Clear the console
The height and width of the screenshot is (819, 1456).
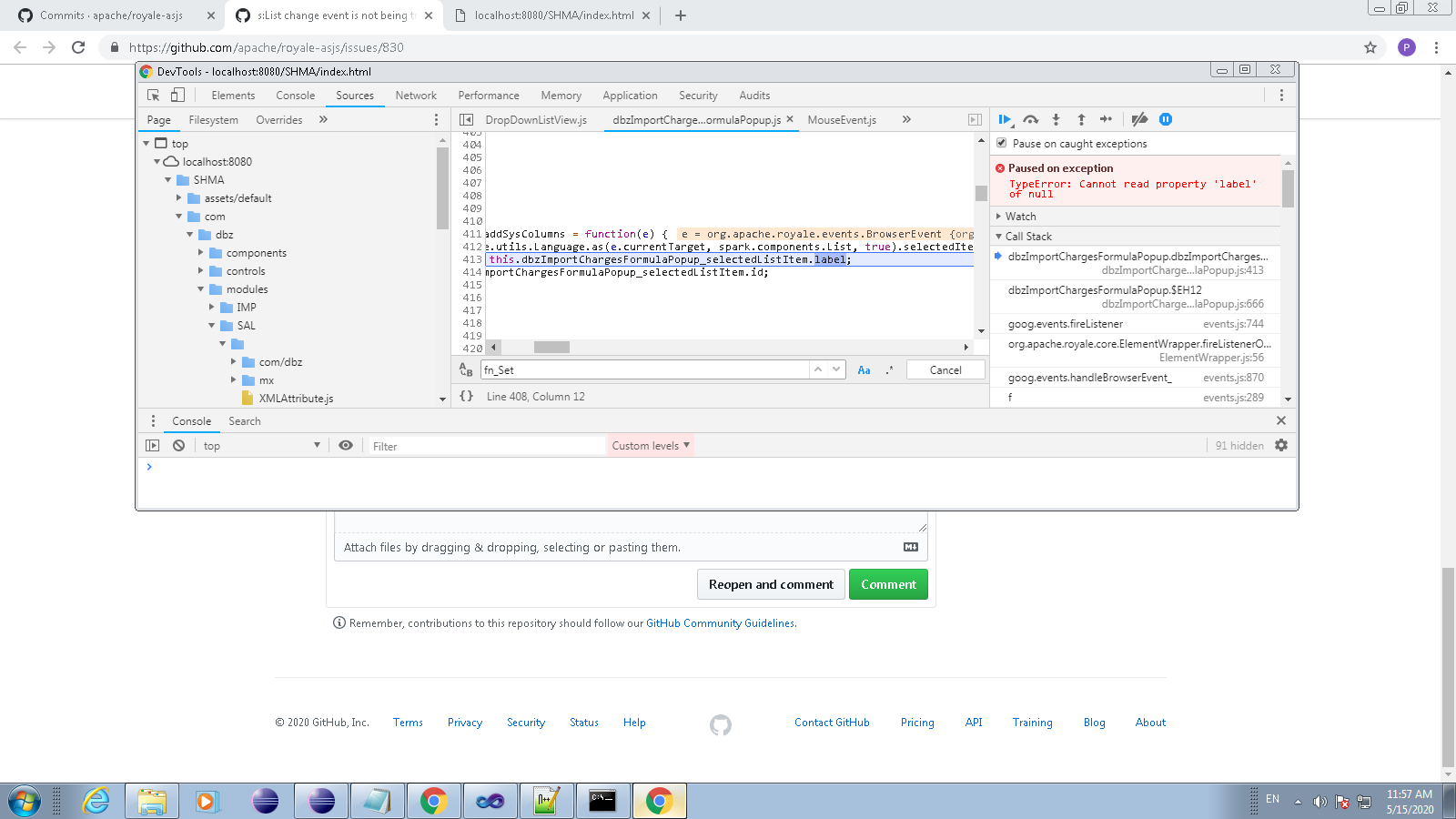[178, 445]
